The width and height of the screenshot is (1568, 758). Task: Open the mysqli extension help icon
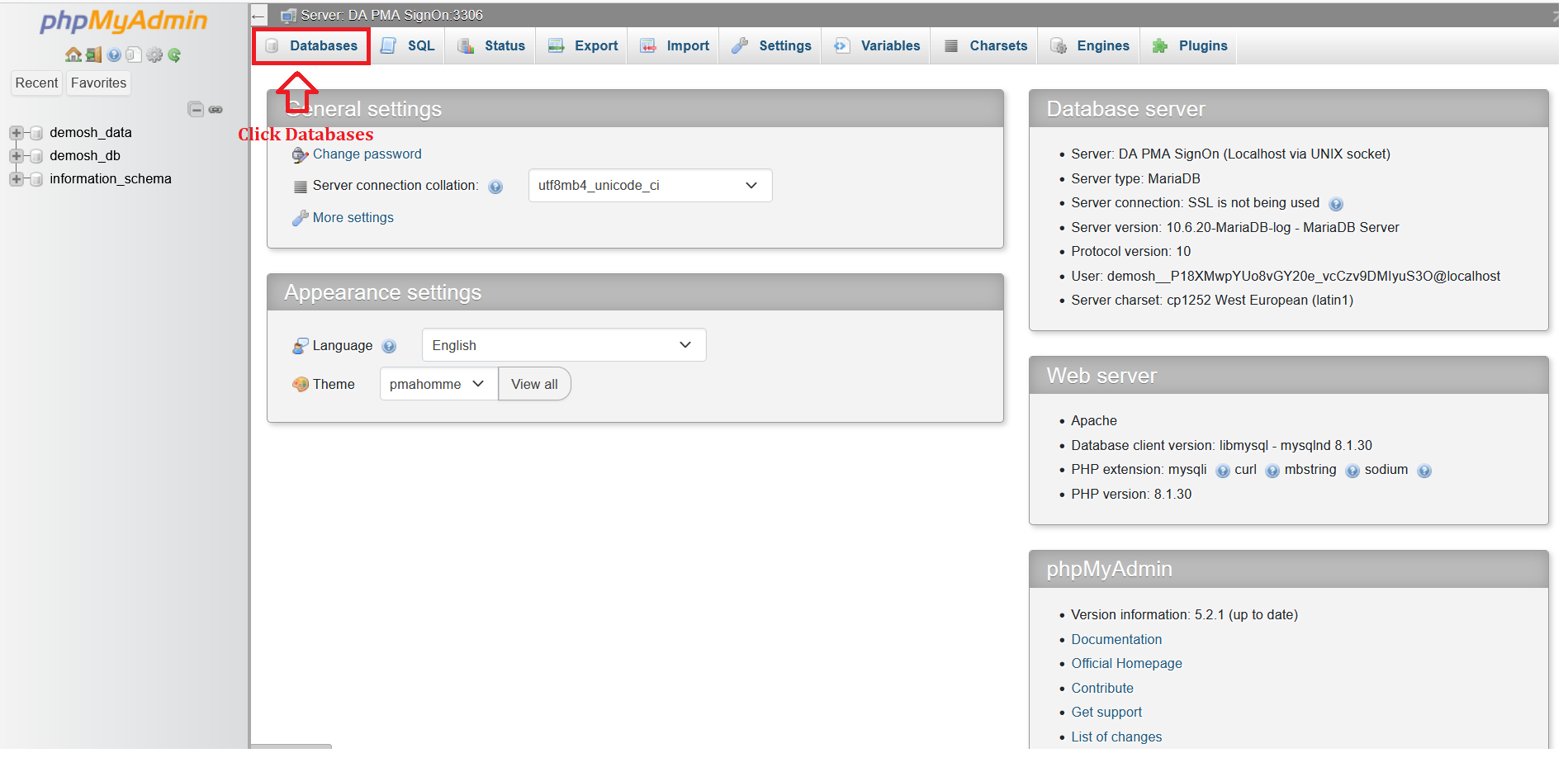[1223, 471]
